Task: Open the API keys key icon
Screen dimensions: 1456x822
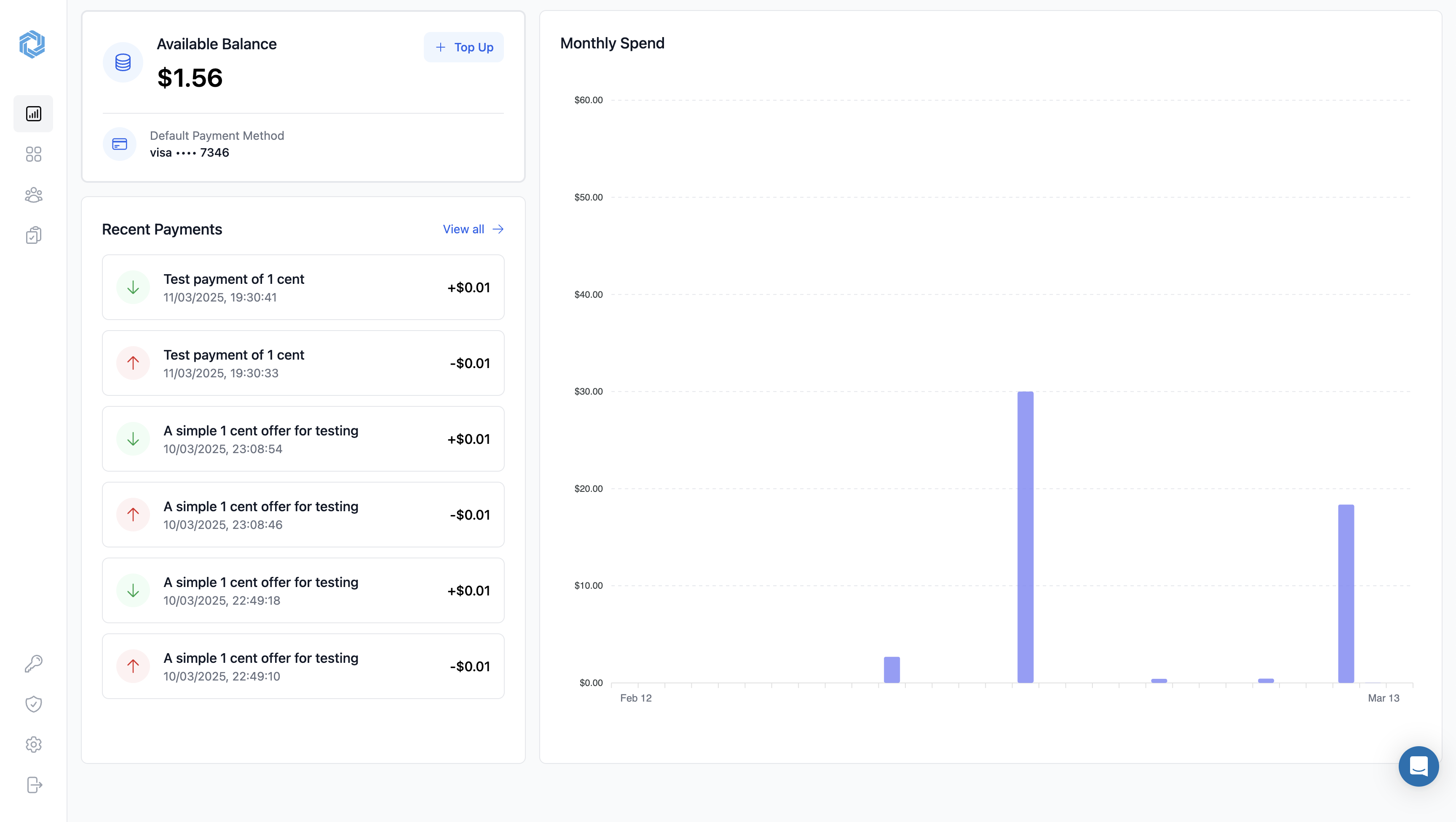Action: [33, 663]
